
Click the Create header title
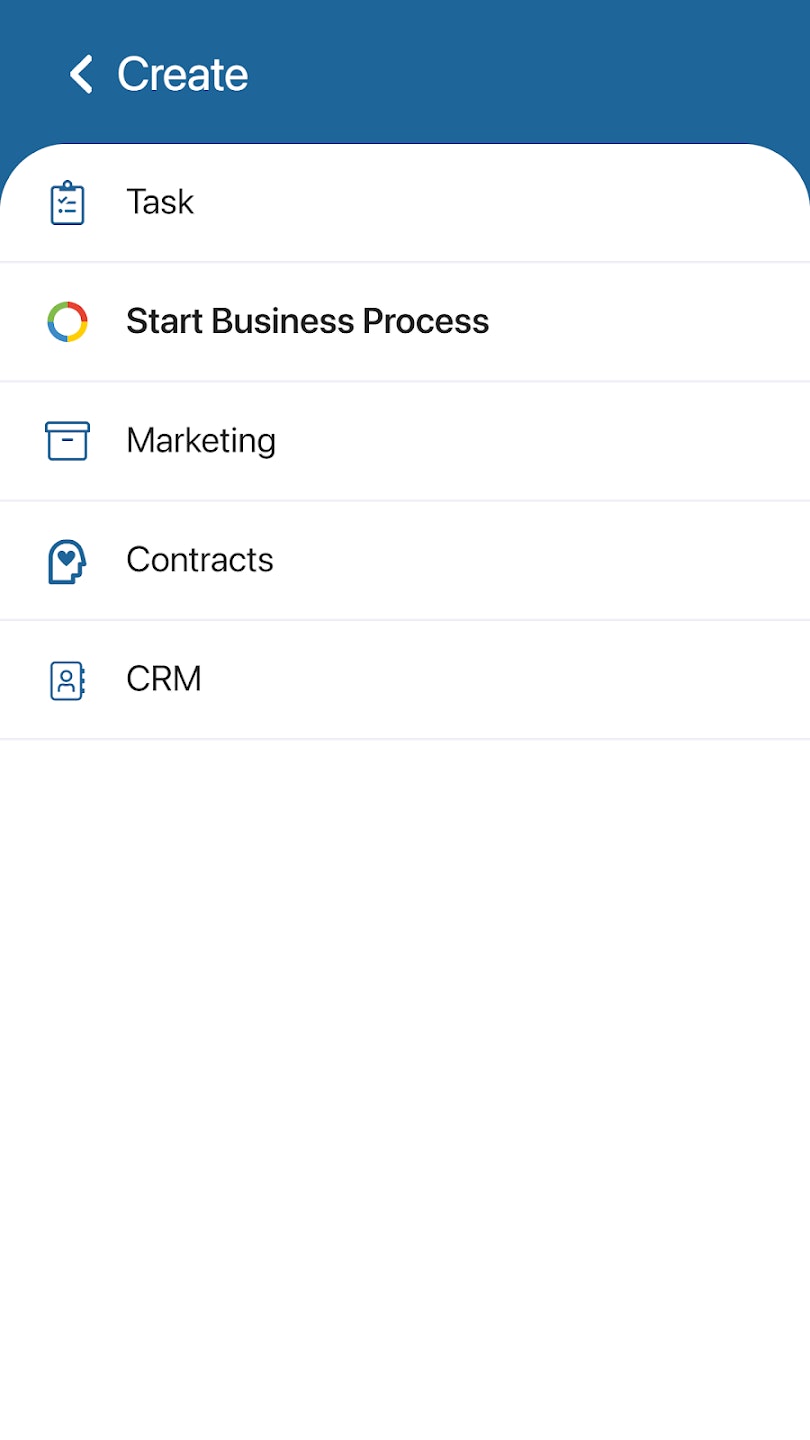[182, 74]
